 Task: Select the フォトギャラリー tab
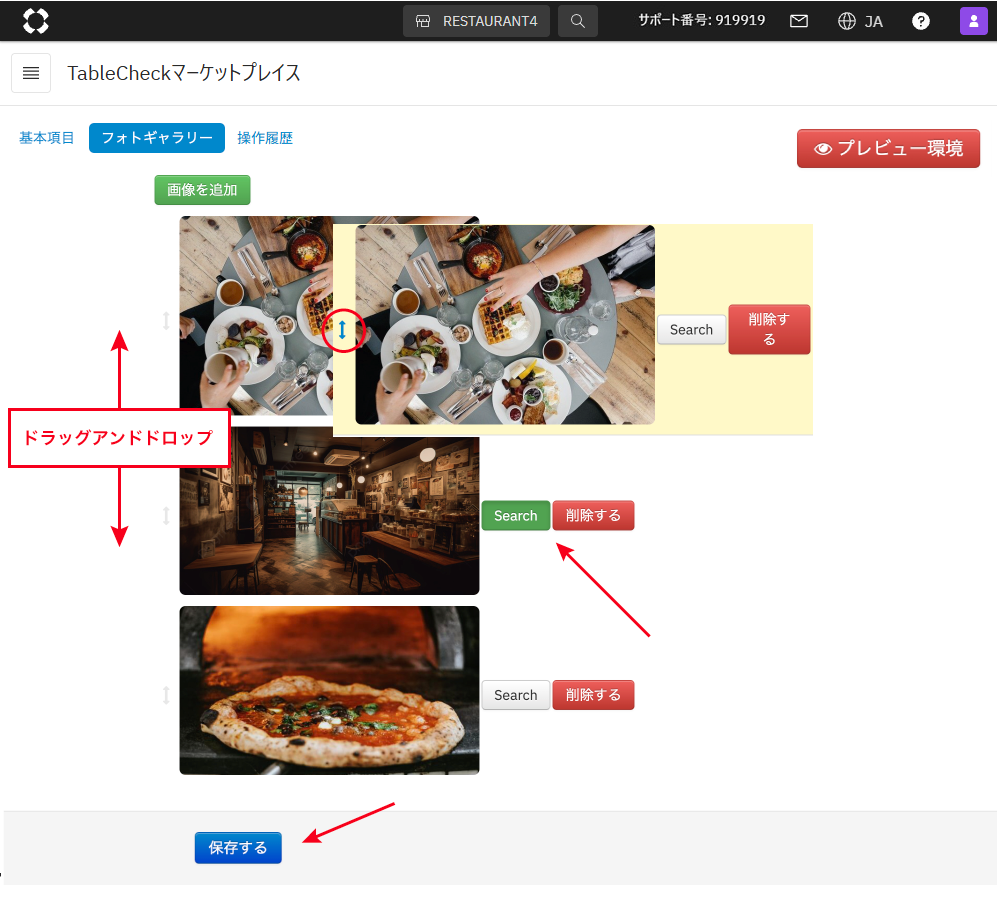click(x=157, y=138)
